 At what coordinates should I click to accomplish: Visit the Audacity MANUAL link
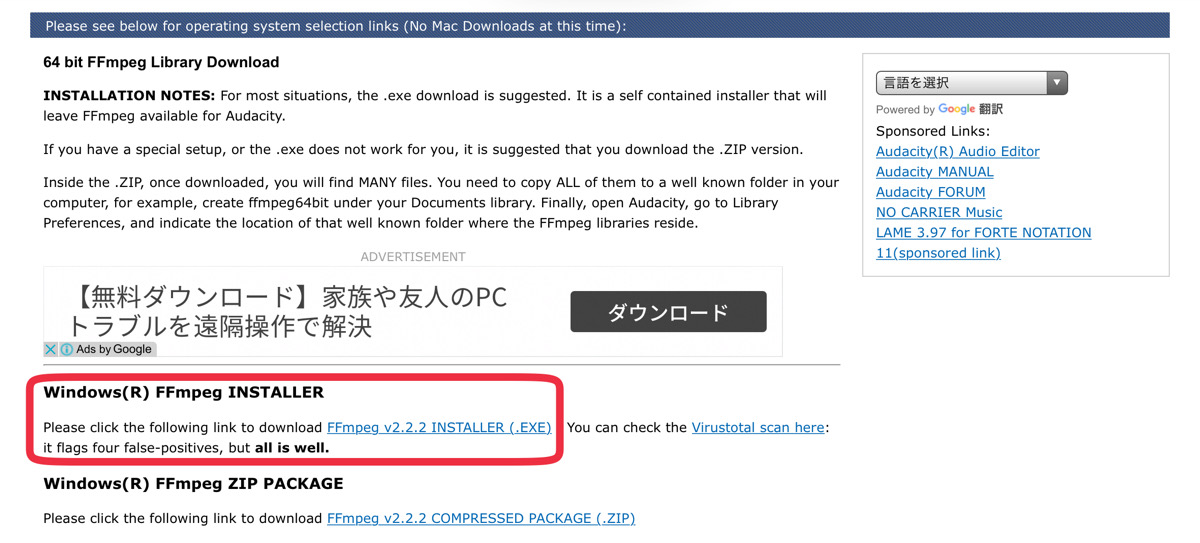pyautogui.click(x=935, y=172)
